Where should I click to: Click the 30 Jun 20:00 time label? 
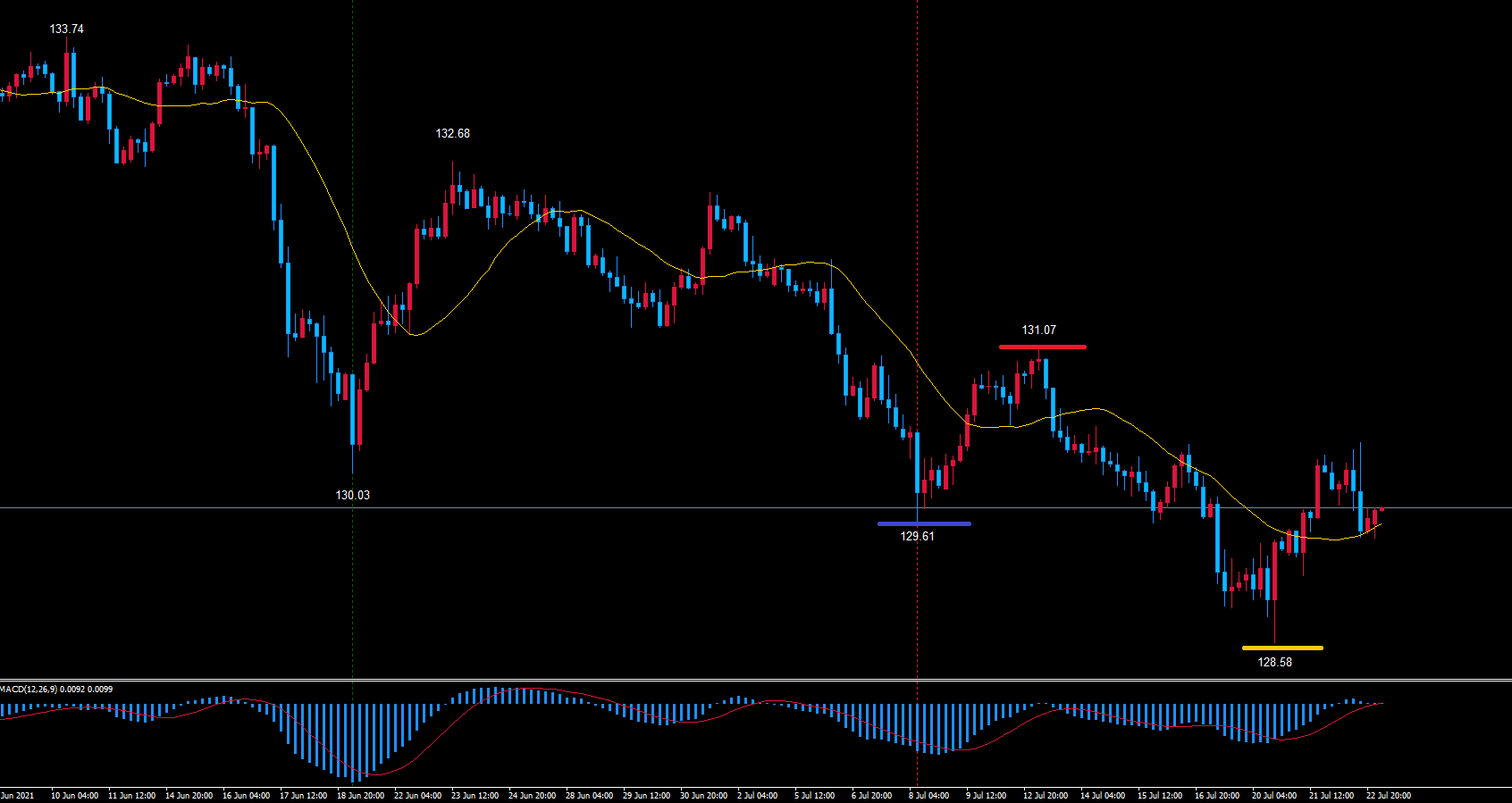click(x=703, y=795)
